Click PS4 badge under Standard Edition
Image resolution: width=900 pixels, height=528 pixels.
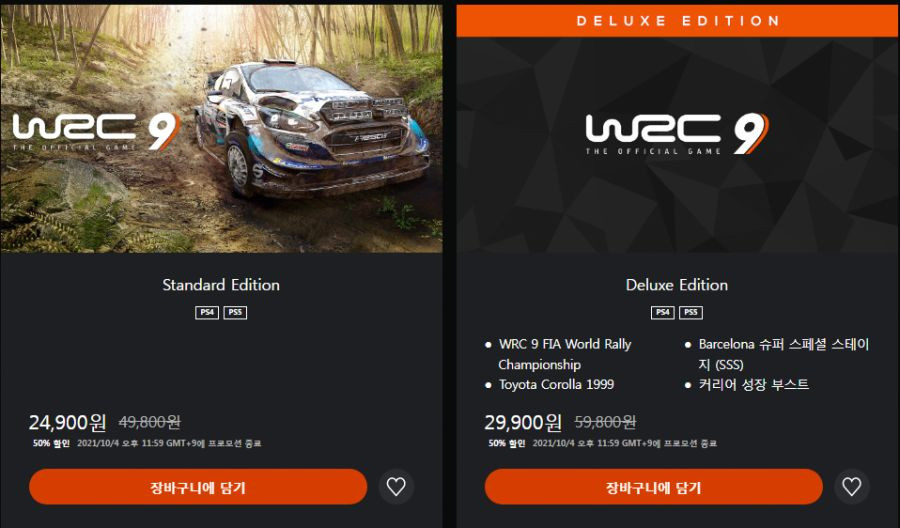point(207,312)
